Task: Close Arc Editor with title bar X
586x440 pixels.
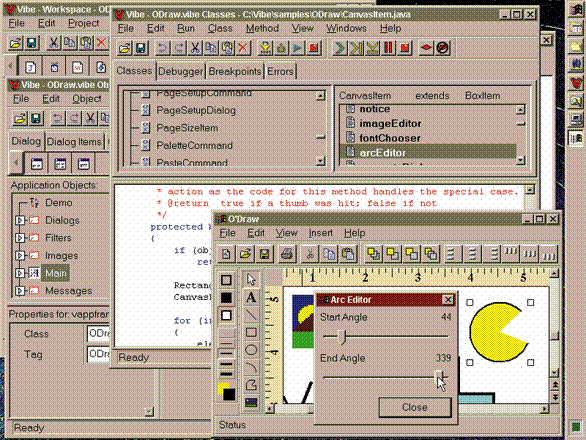Action: (x=448, y=299)
